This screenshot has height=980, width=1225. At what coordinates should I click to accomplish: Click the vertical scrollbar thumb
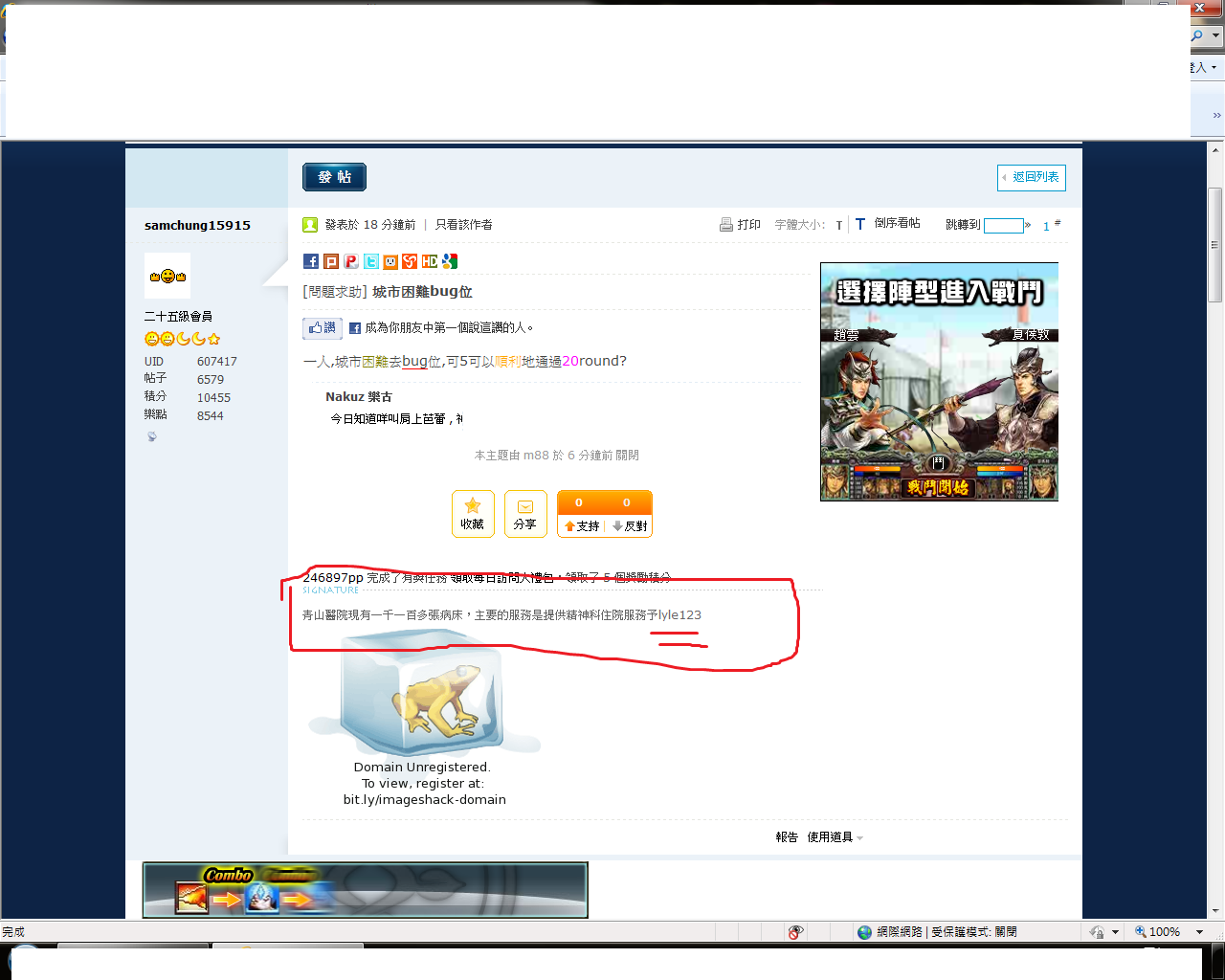click(x=1215, y=245)
